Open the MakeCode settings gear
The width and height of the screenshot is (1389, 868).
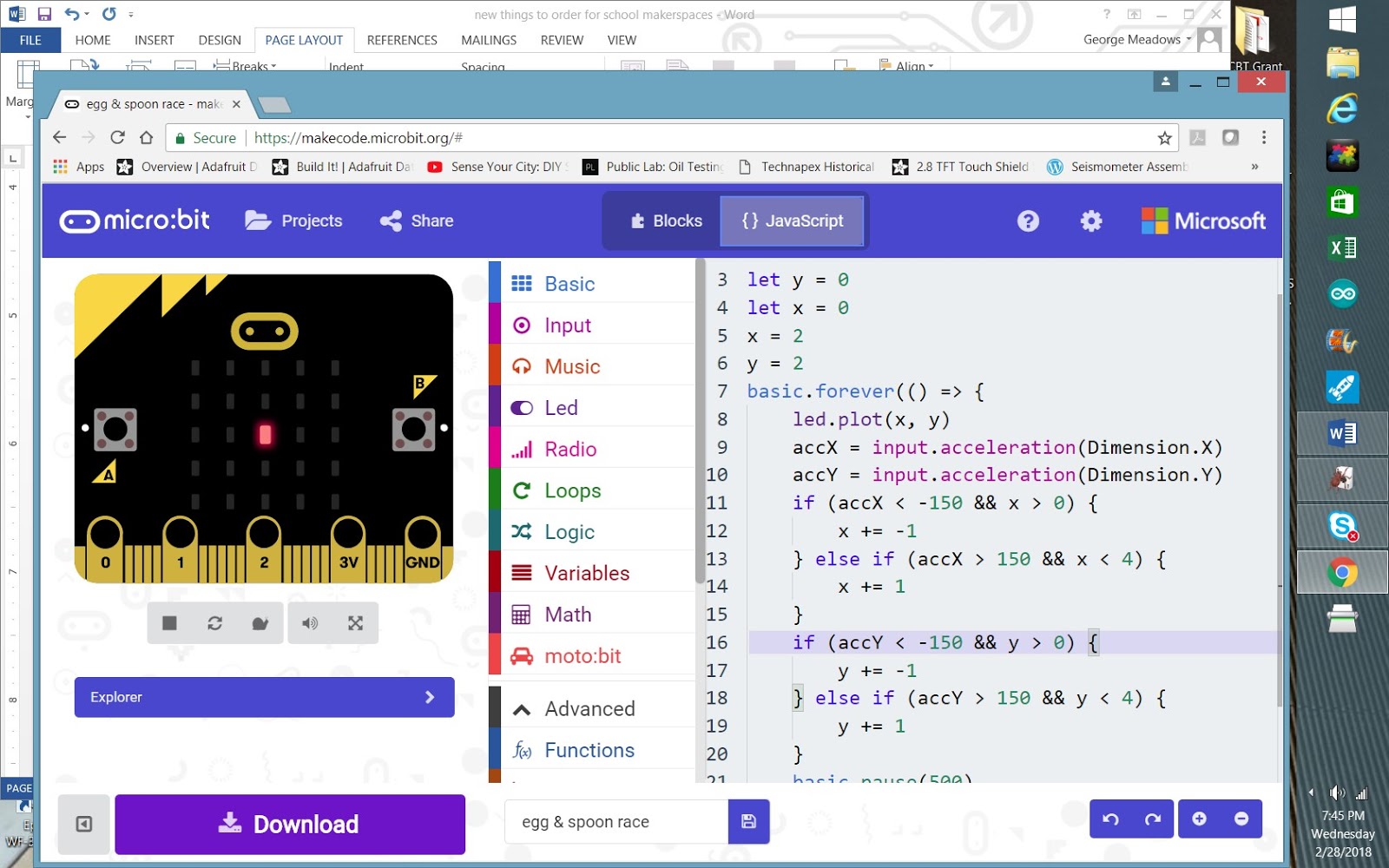(x=1090, y=220)
